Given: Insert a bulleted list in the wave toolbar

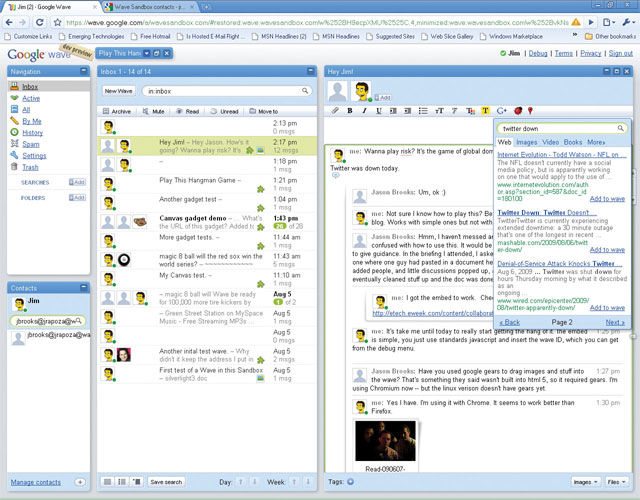Looking at the screenshot, I should click(423, 111).
